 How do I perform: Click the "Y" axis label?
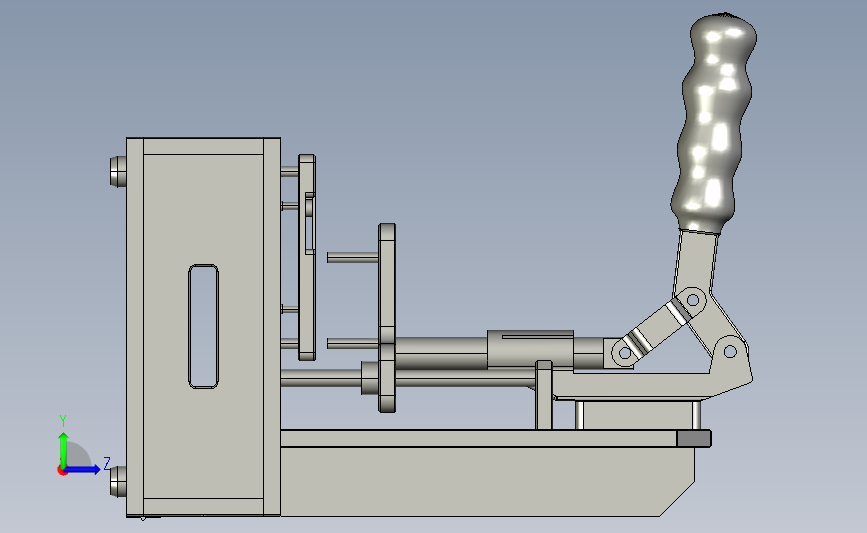point(63,421)
